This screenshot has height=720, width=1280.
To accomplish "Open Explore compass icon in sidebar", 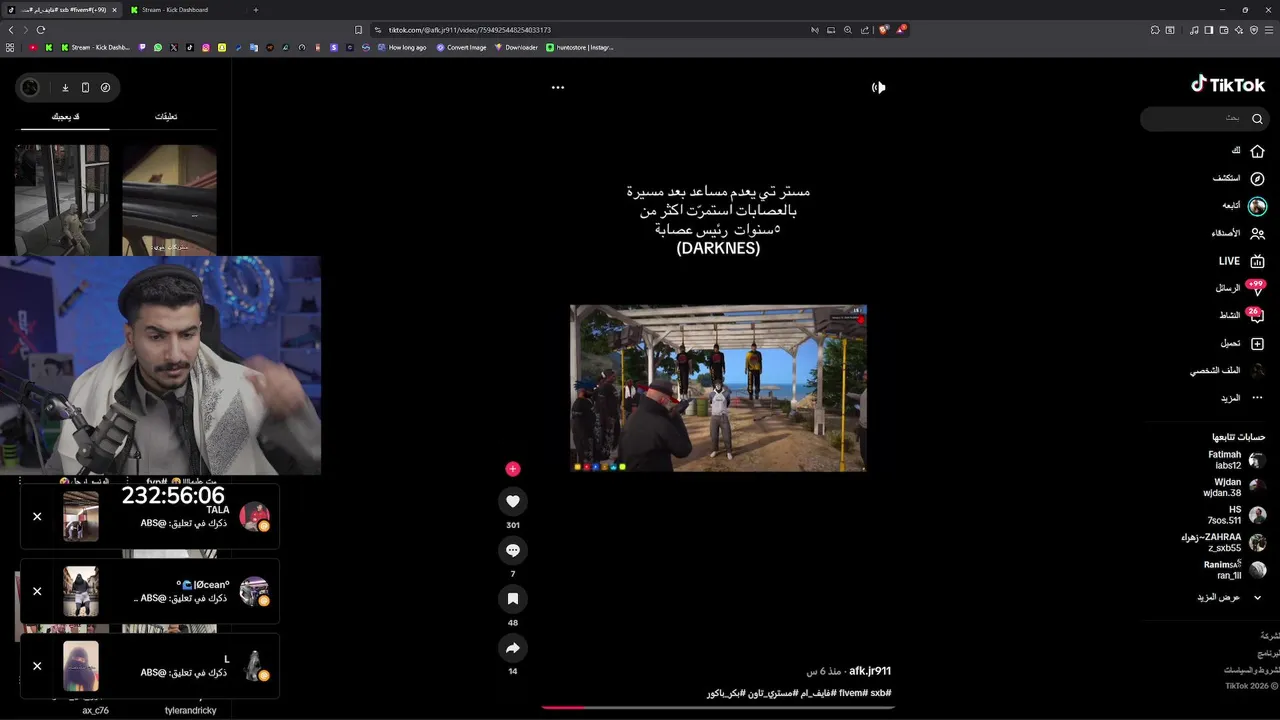I will click(x=1257, y=178).
